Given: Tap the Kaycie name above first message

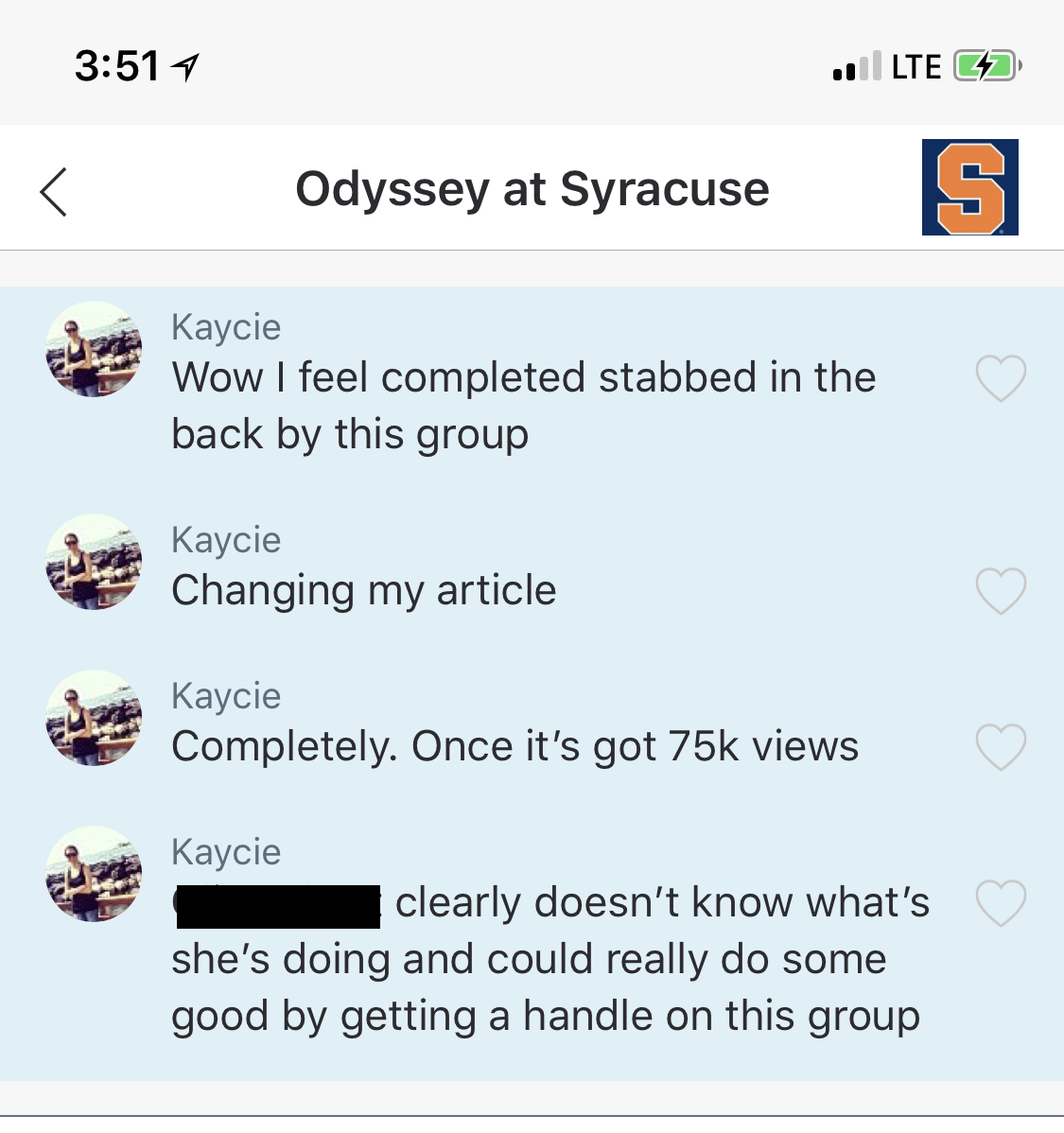Looking at the screenshot, I should (x=226, y=328).
